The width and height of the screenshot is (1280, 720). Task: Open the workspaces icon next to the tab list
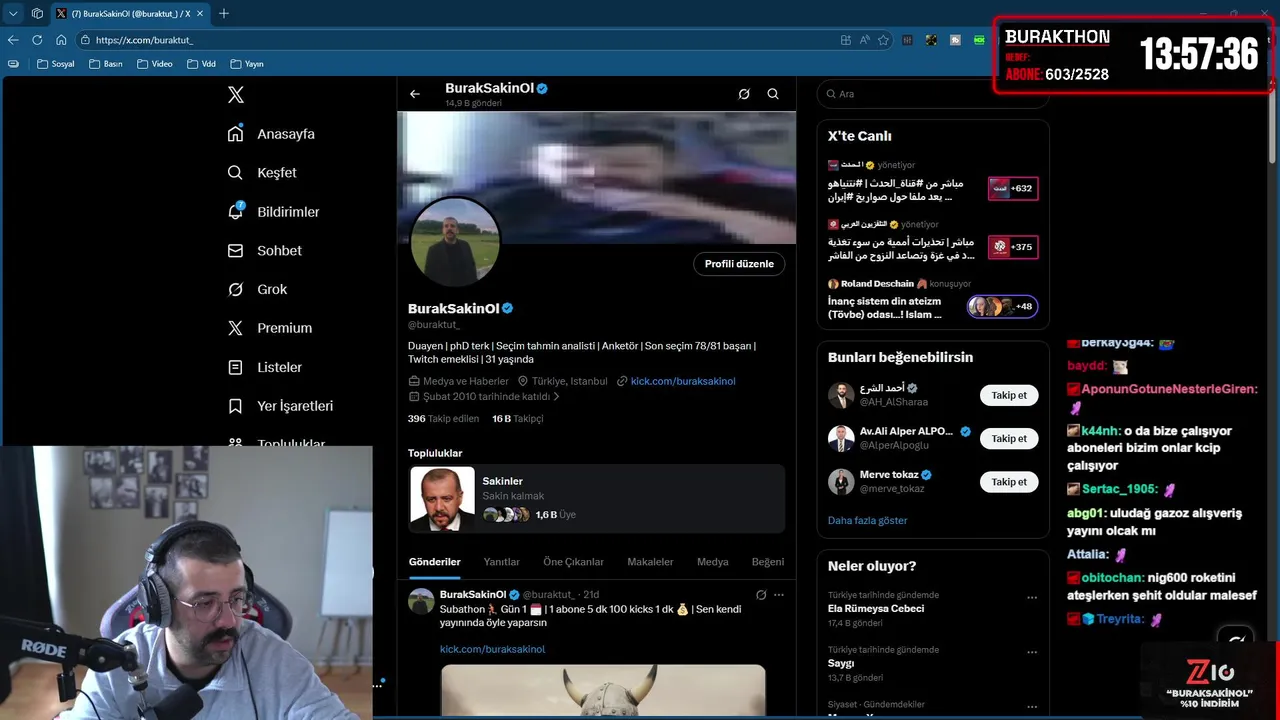[x=37, y=13]
